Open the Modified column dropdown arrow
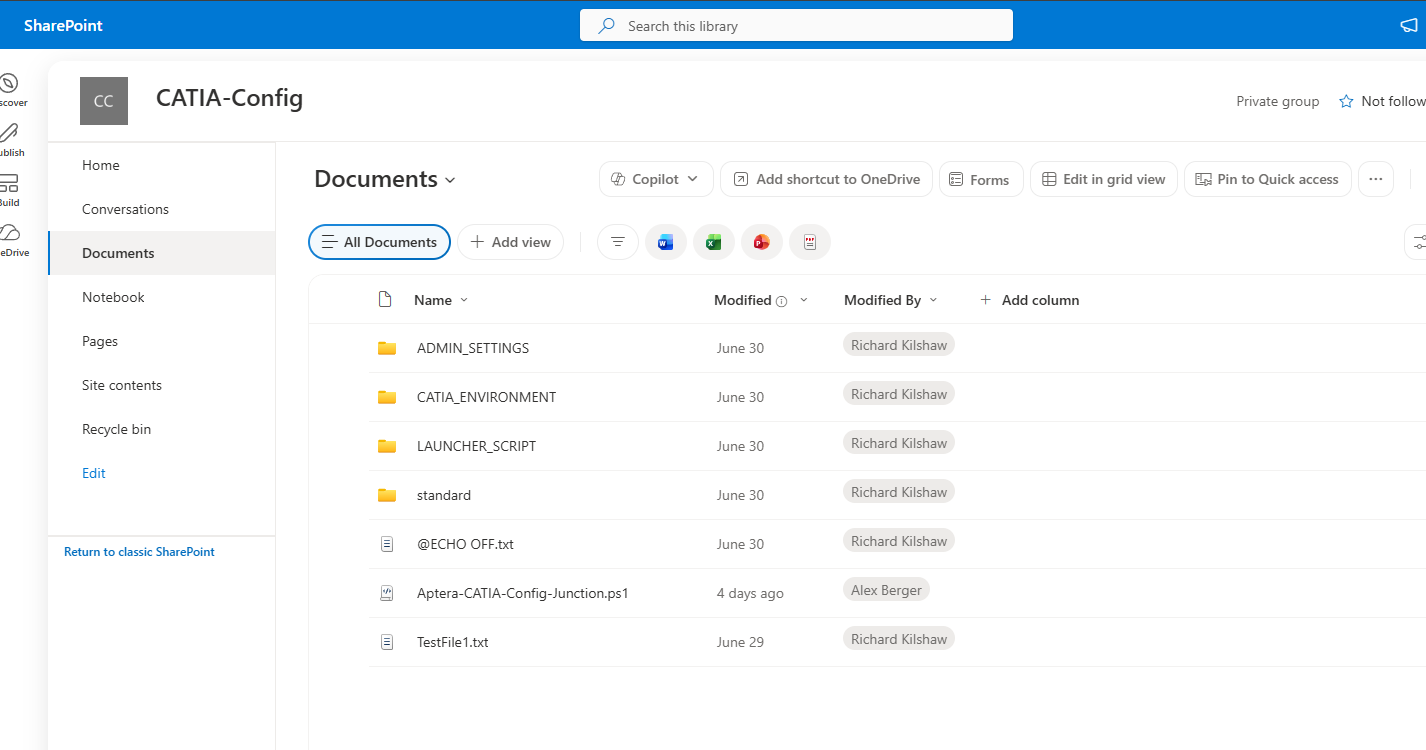 point(804,300)
